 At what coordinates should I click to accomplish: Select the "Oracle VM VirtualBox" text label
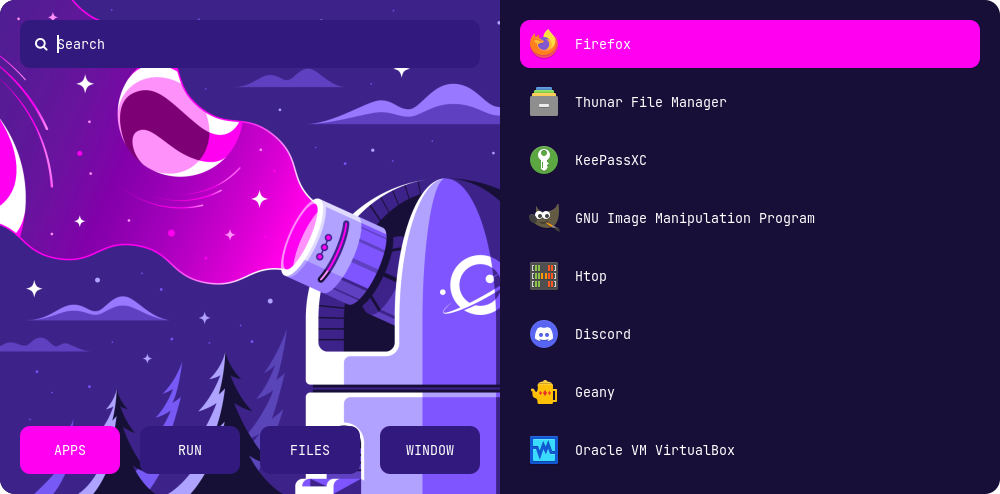[654, 450]
